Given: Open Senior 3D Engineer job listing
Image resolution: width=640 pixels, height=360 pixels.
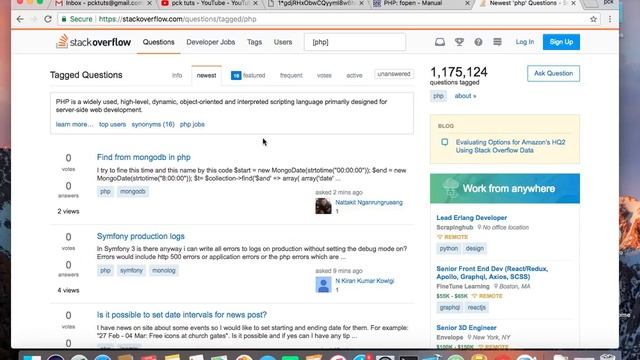Looking at the screenshot, I should (466, 328).
